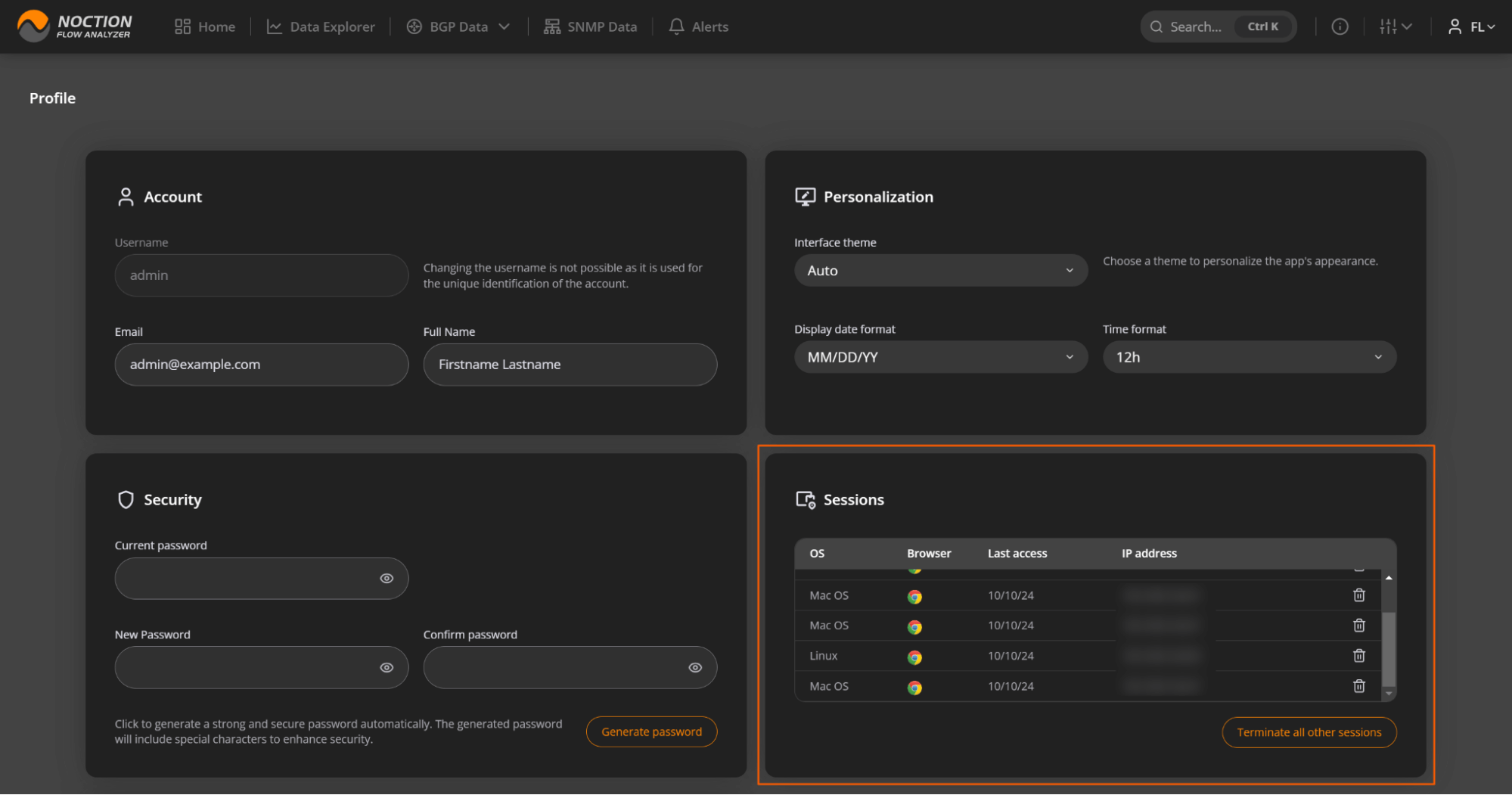Edit the Full Name field
This screenshot has height=795, width=1512.
point(570,365)
